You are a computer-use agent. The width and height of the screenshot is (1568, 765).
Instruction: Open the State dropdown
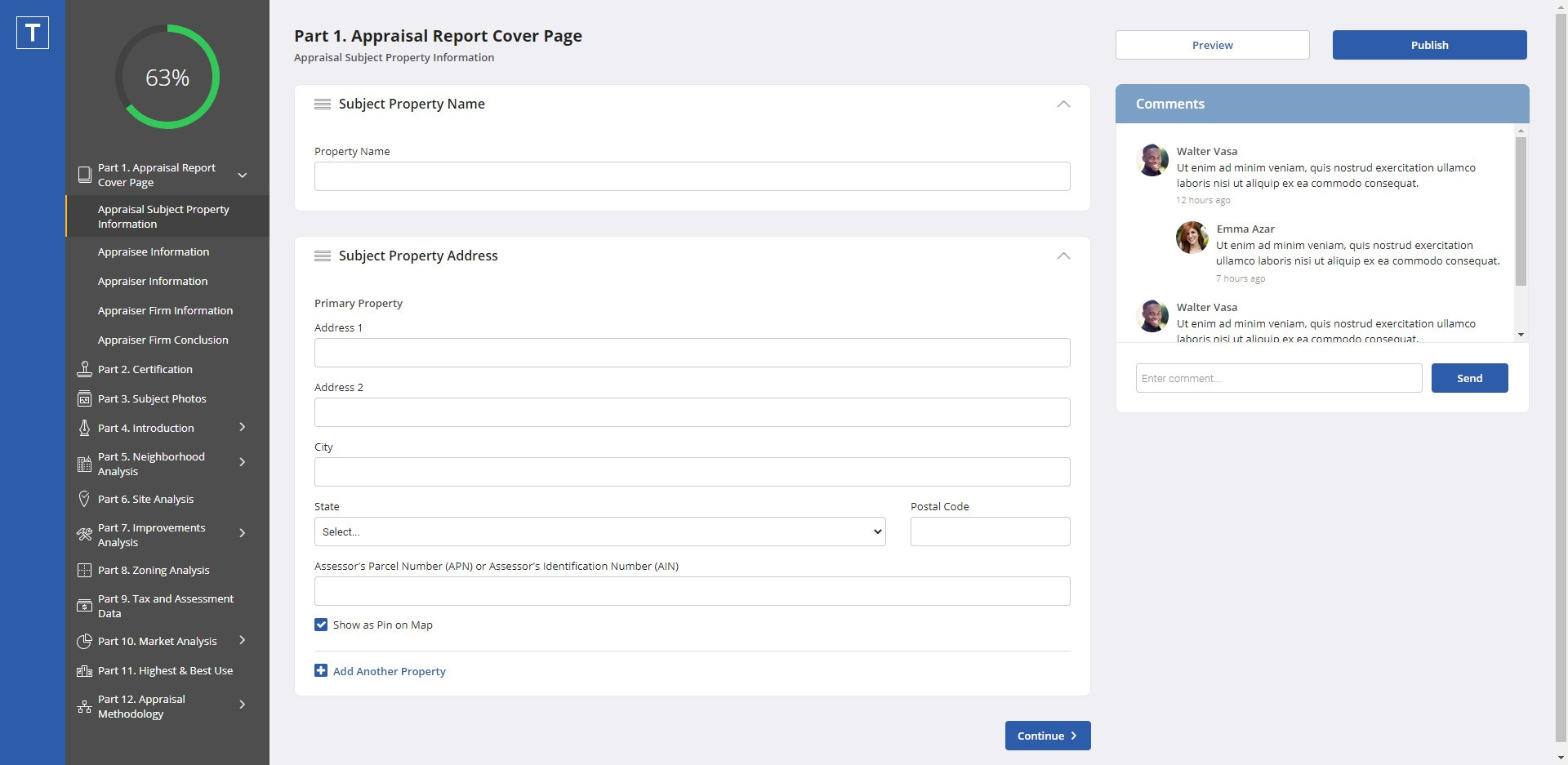[599, 531]
